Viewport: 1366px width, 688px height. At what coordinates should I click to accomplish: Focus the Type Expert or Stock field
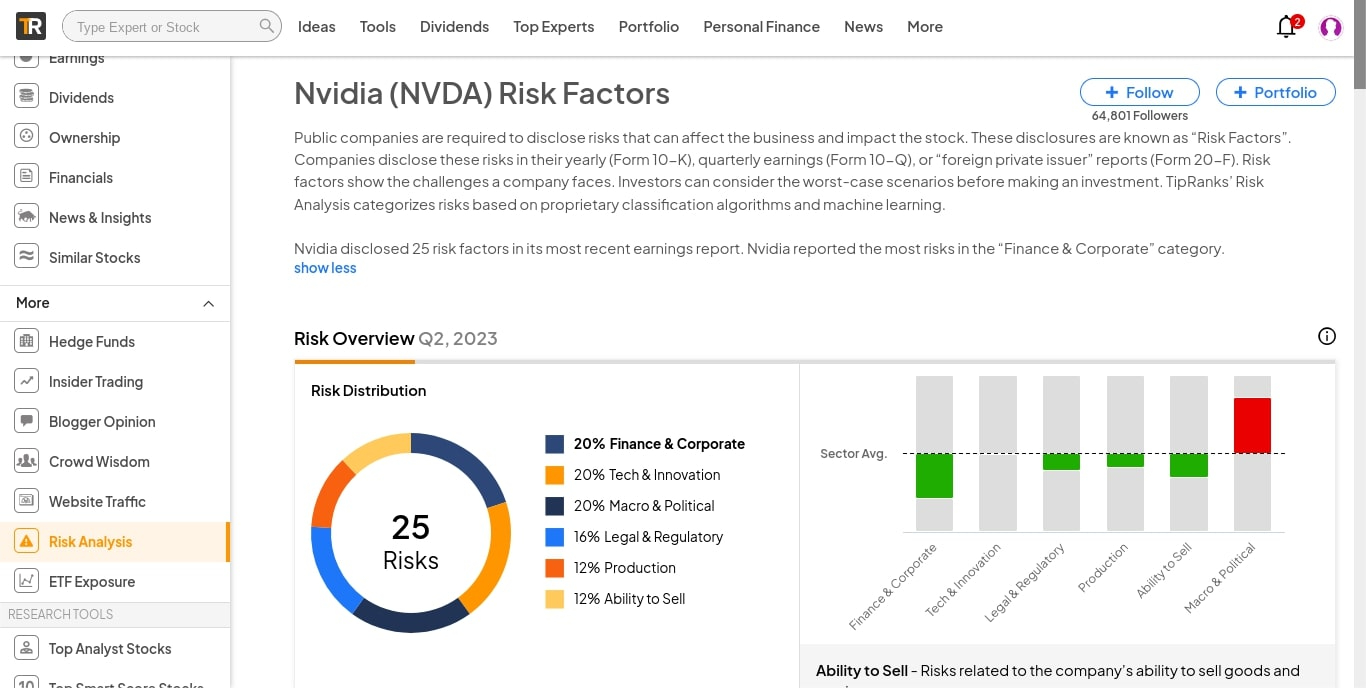[x=160, y=27]
